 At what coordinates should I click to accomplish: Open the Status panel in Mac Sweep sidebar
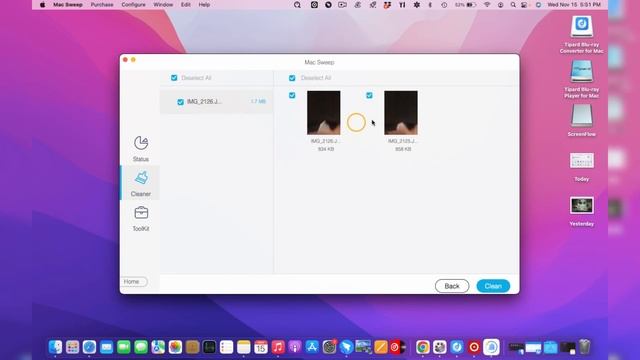pos(141,149)
